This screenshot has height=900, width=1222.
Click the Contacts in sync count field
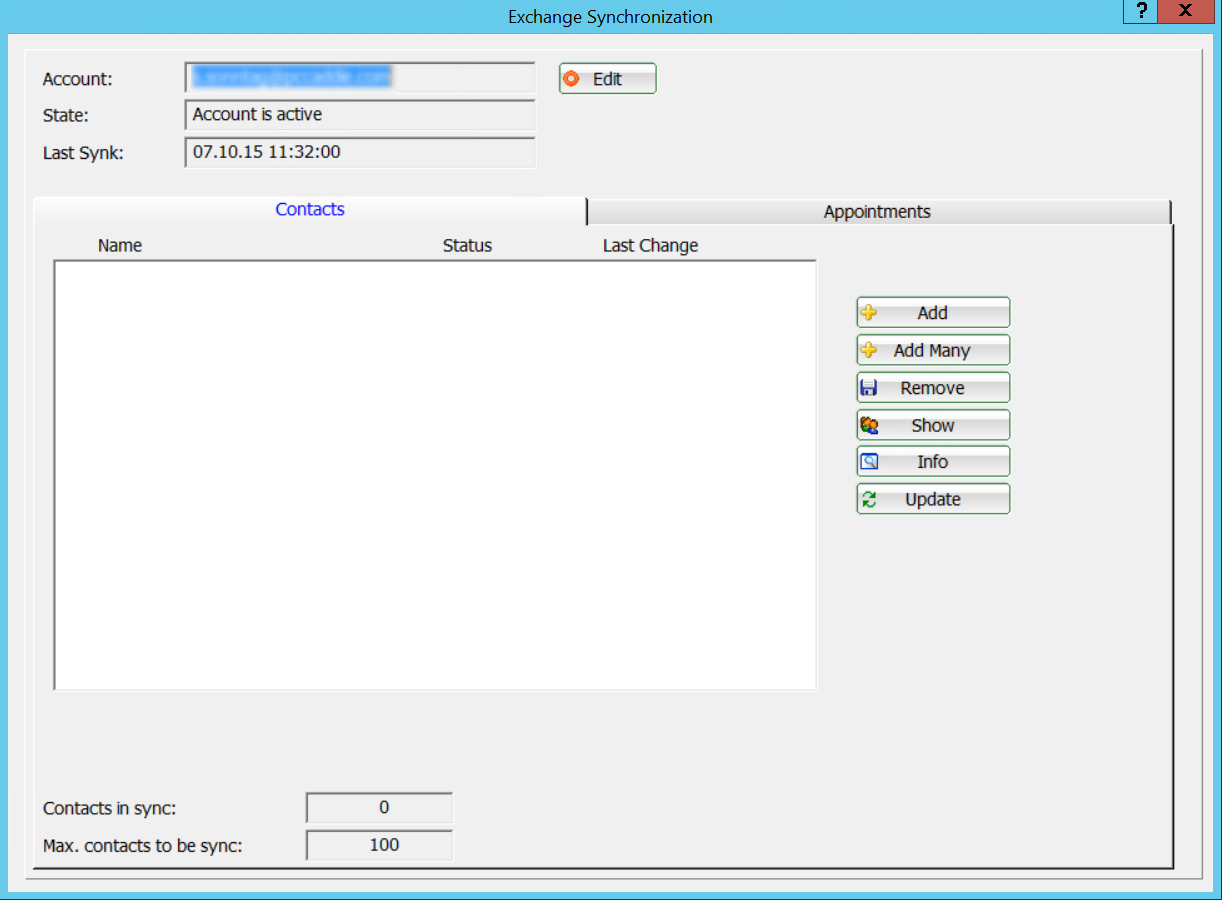point(379,808)
